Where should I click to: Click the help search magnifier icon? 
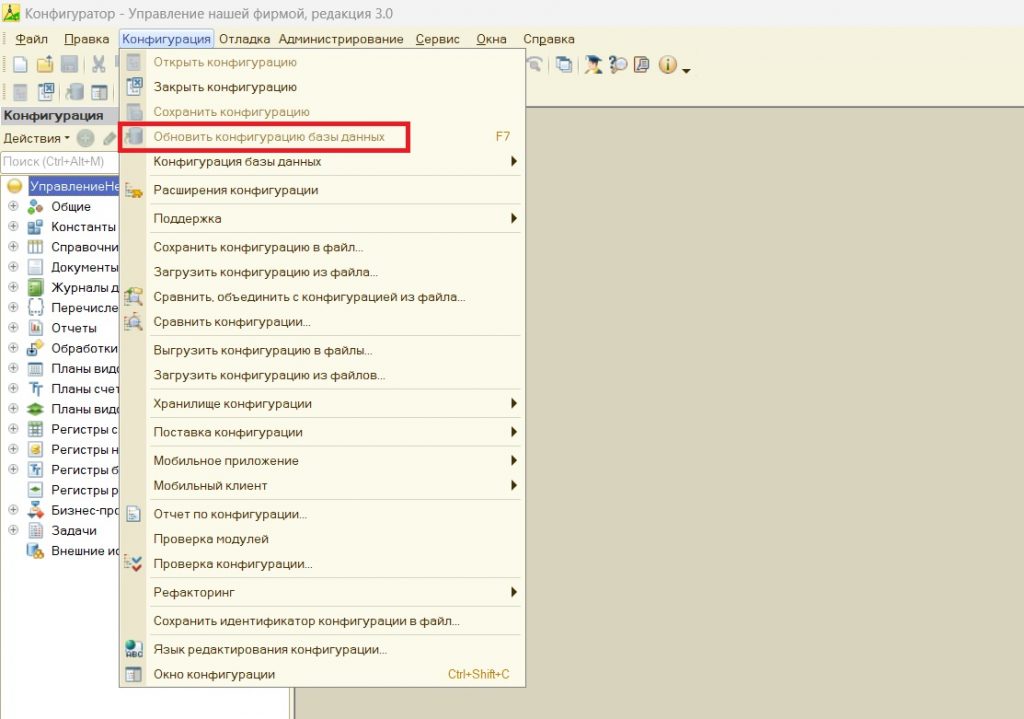click(618, 65)
